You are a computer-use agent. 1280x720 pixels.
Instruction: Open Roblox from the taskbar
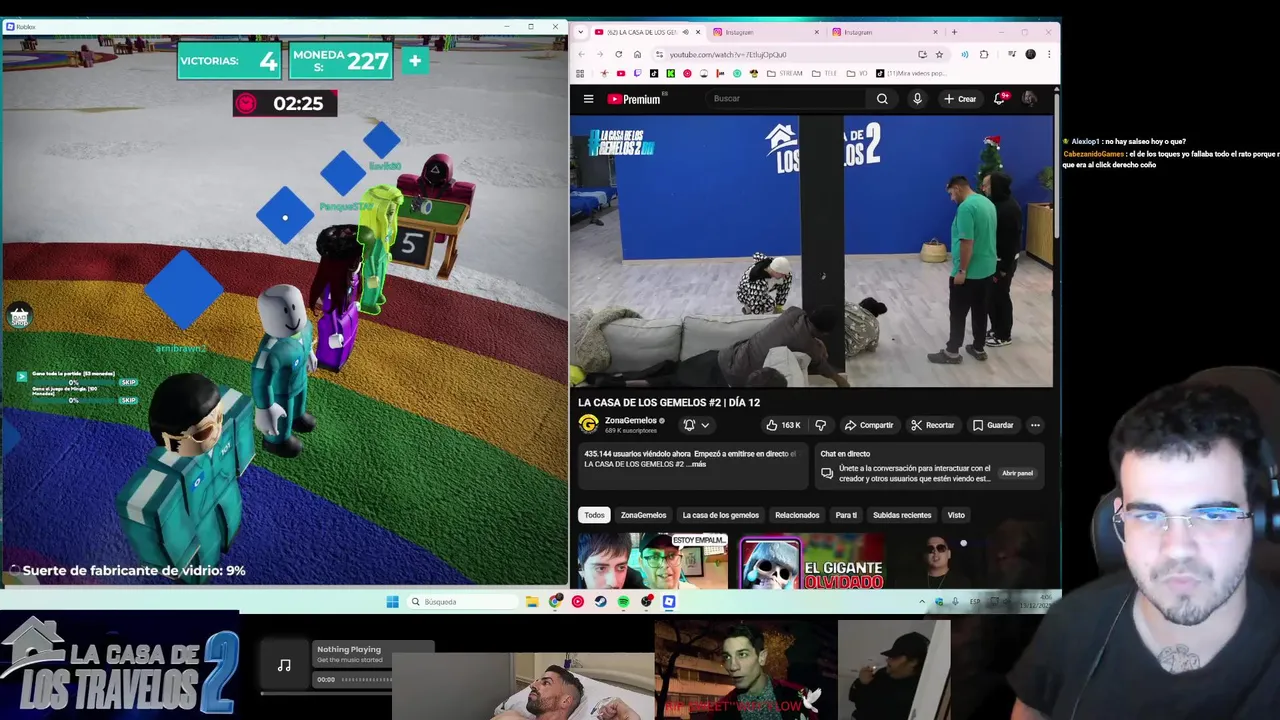(669, 602)
